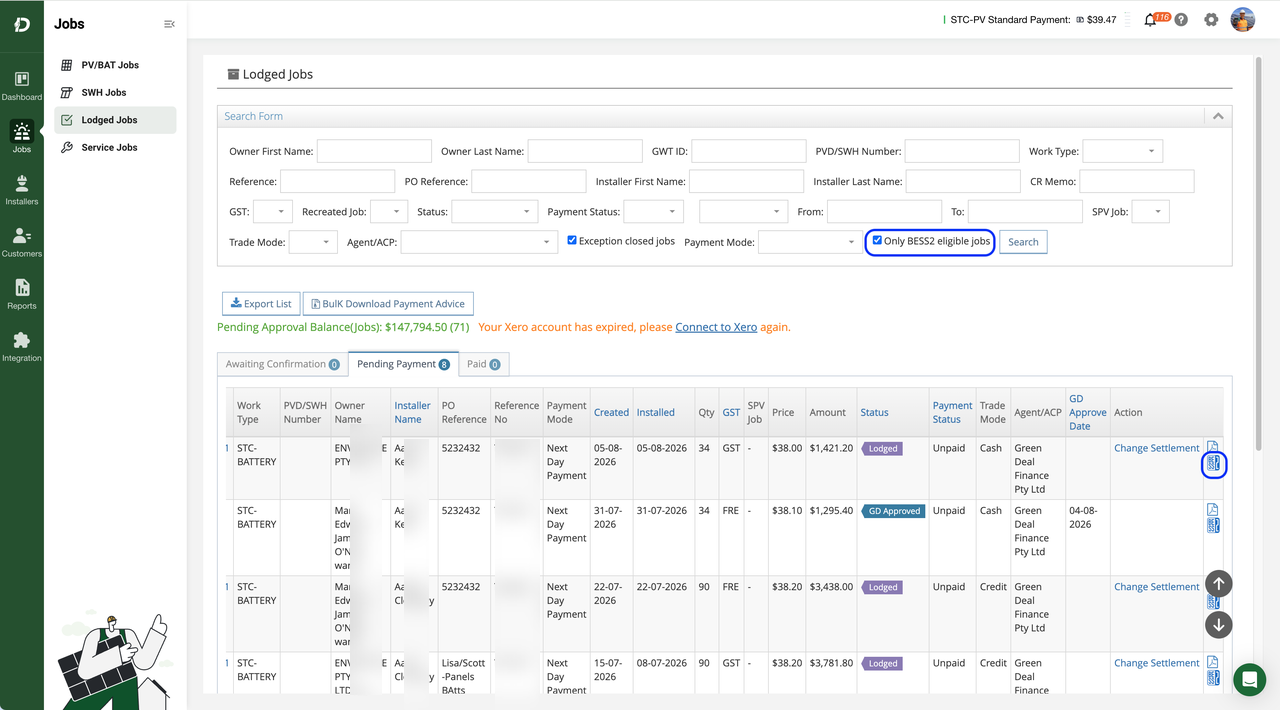Untick Only BESS2 eligible jobs checkbox
Screen dimensions: 1280x710
point(877,241)
